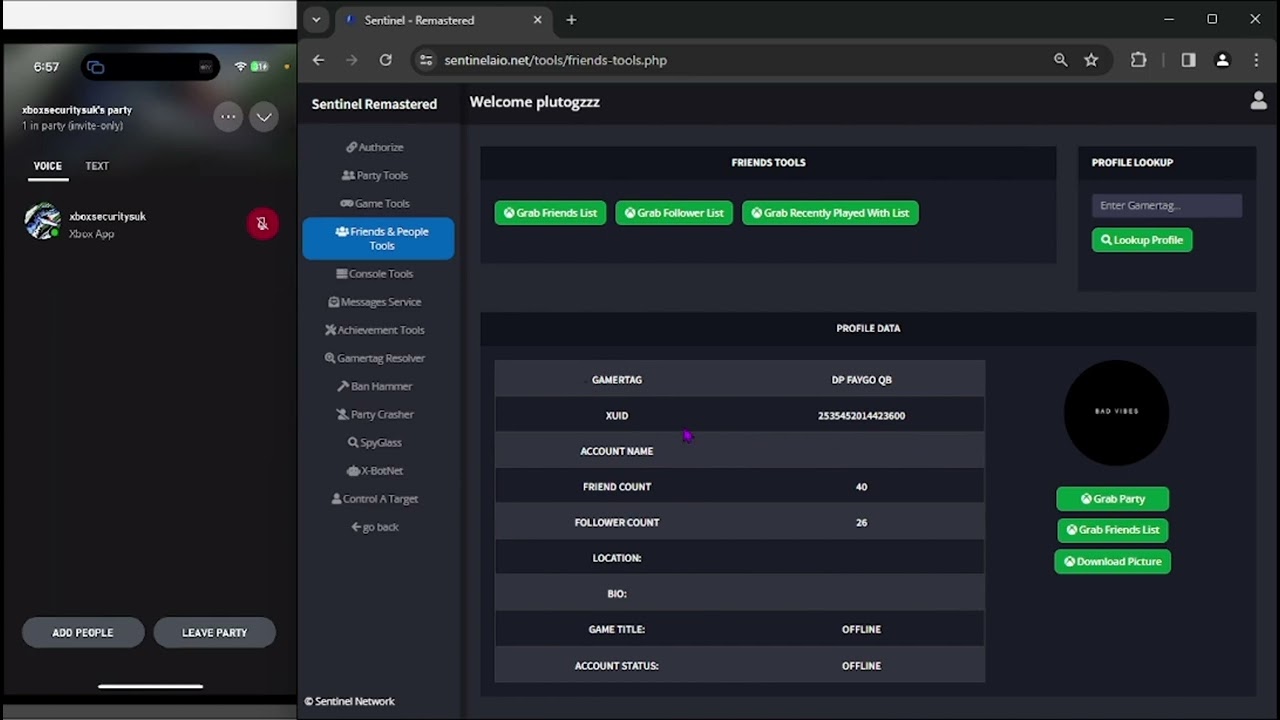Image resolution: width=1280 pixels, height=720 pixels.
Task: Open the Authorize sidebar item
Action: click(375, 147)
